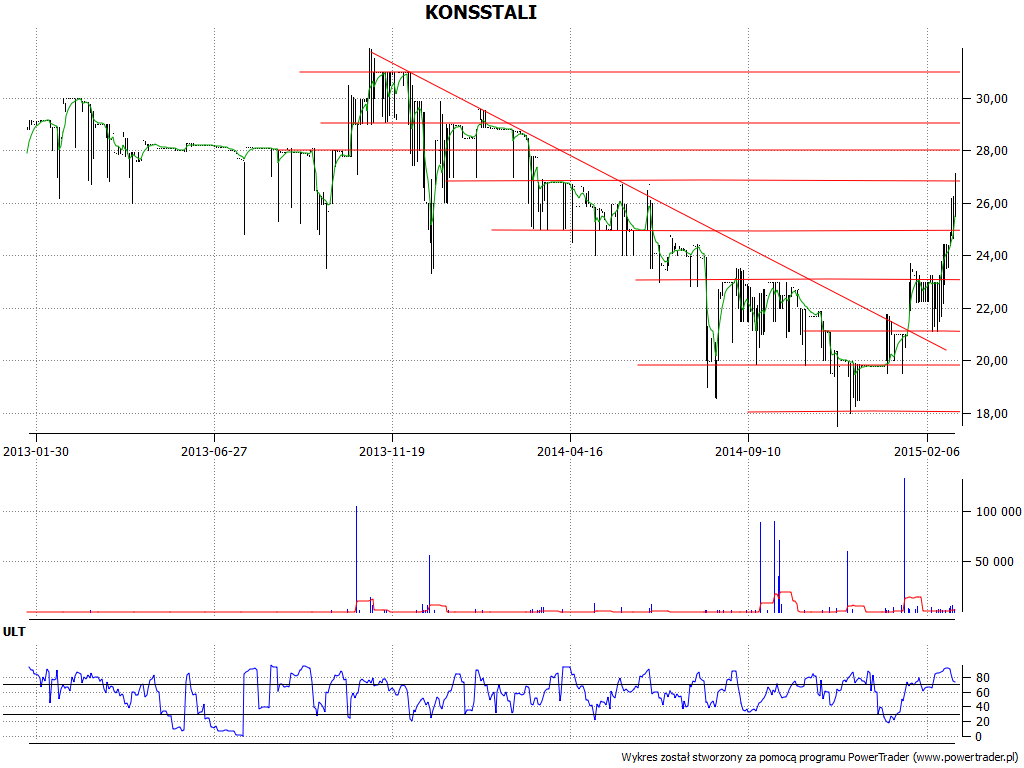The image size is (1024, 768).
Task: Click the PowerTrader credit text at bottom
Action: coord(821,758)
